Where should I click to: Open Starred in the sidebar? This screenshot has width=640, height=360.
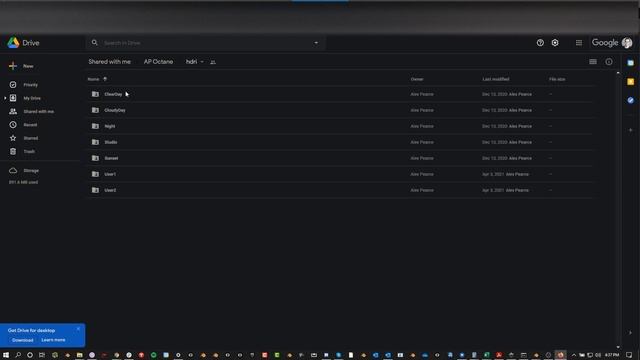[31, 138]
